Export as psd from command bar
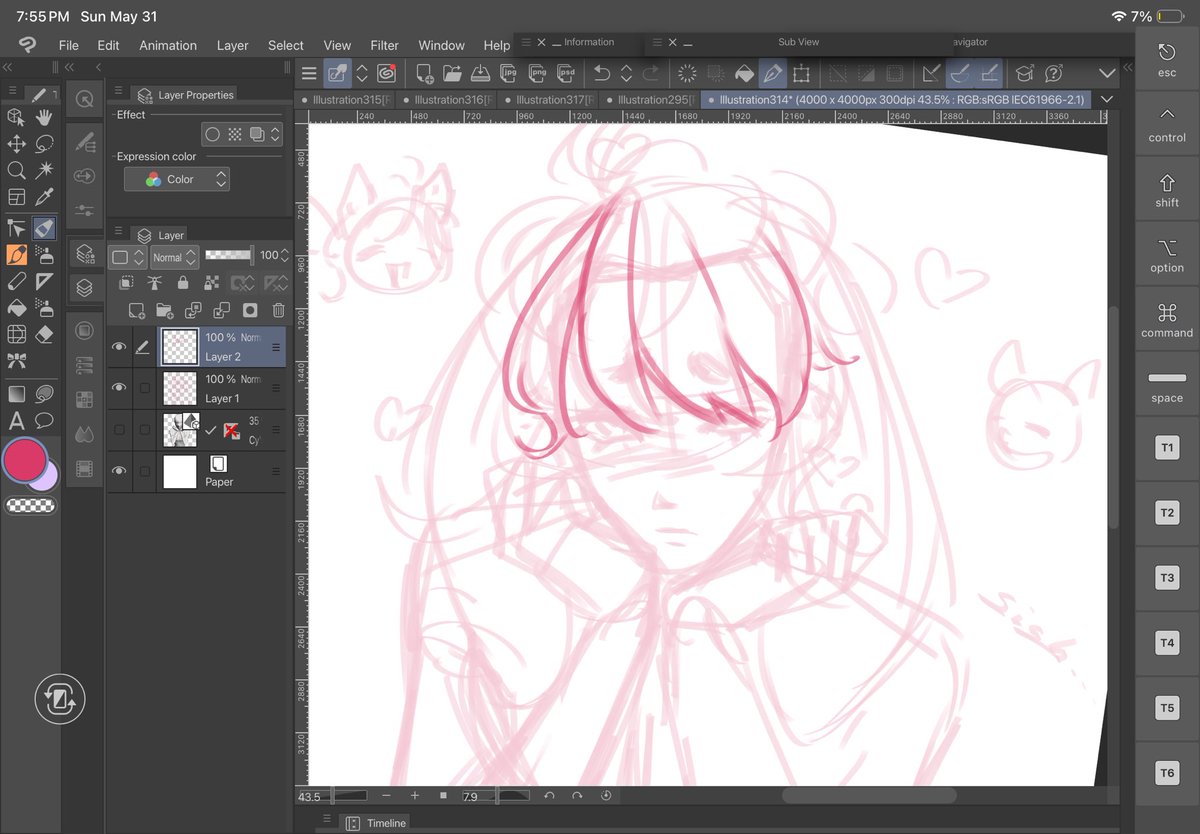 pos(566,73)
